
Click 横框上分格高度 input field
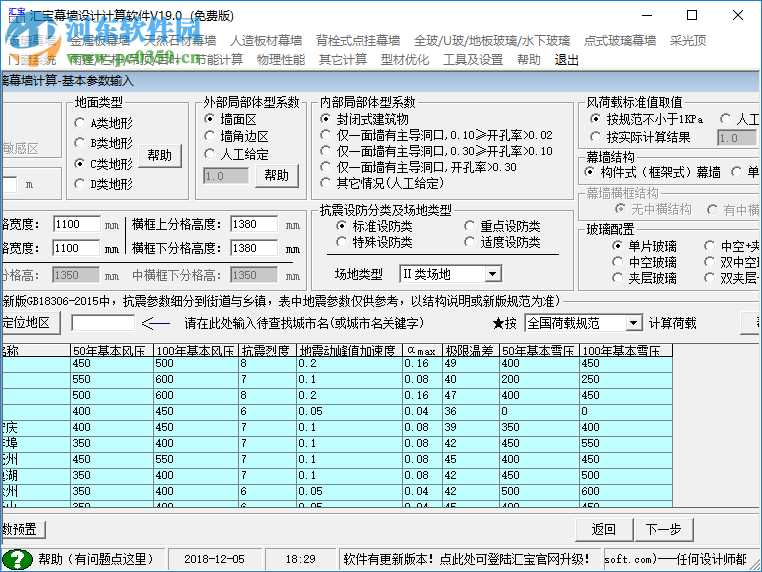254,224
